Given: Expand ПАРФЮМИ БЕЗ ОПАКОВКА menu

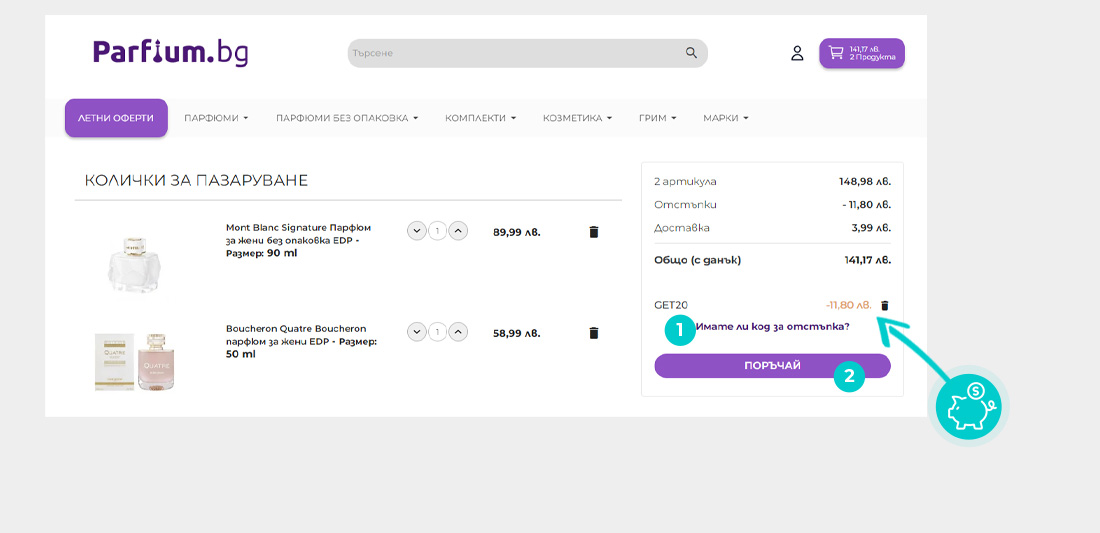Looking at the screenshot, I should [347, 119].
